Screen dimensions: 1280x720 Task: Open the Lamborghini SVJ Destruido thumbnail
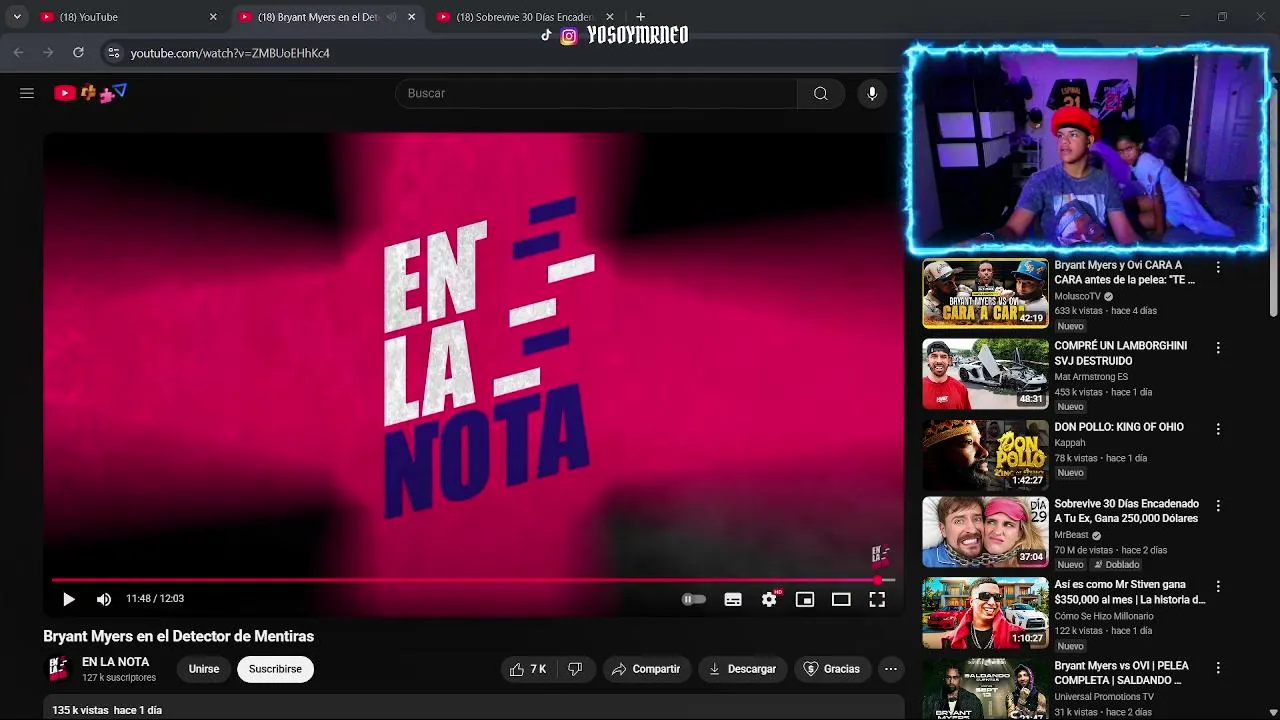(985, 374)
